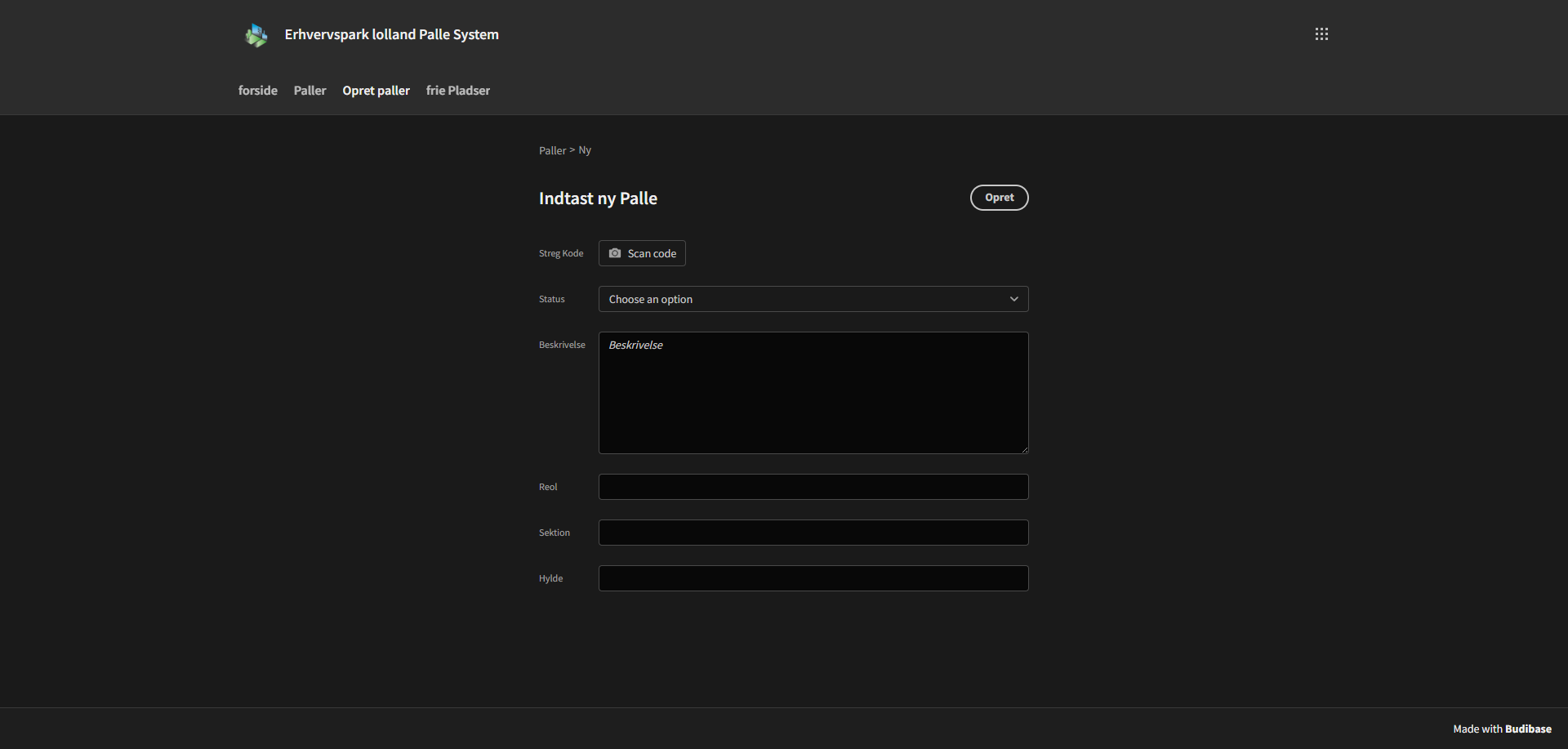This screenshot has width=1568, height=749.
Task: Click the Ny breadcrumb item
Action: 585,150
